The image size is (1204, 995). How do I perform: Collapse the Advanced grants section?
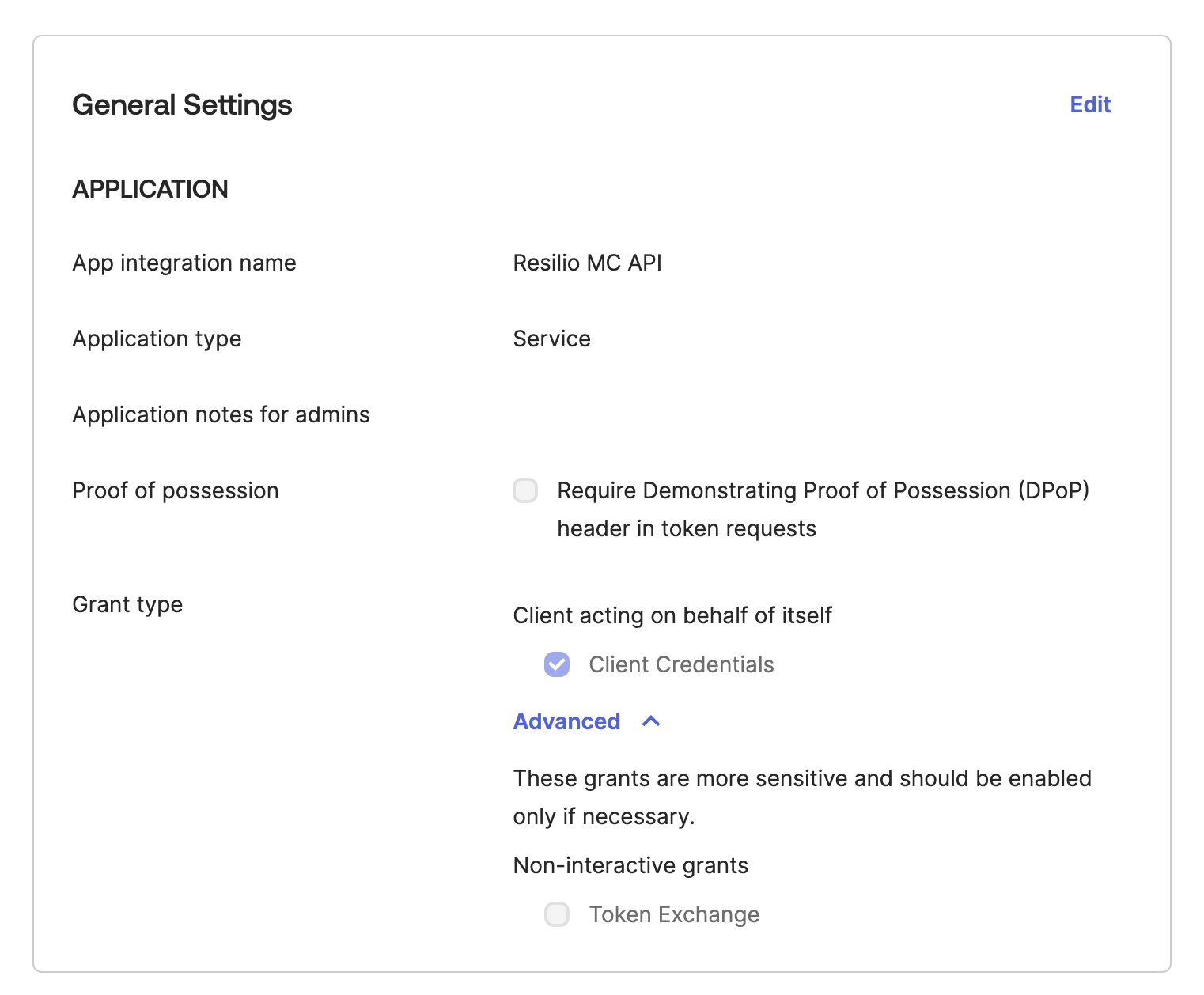tap(566, 721)
